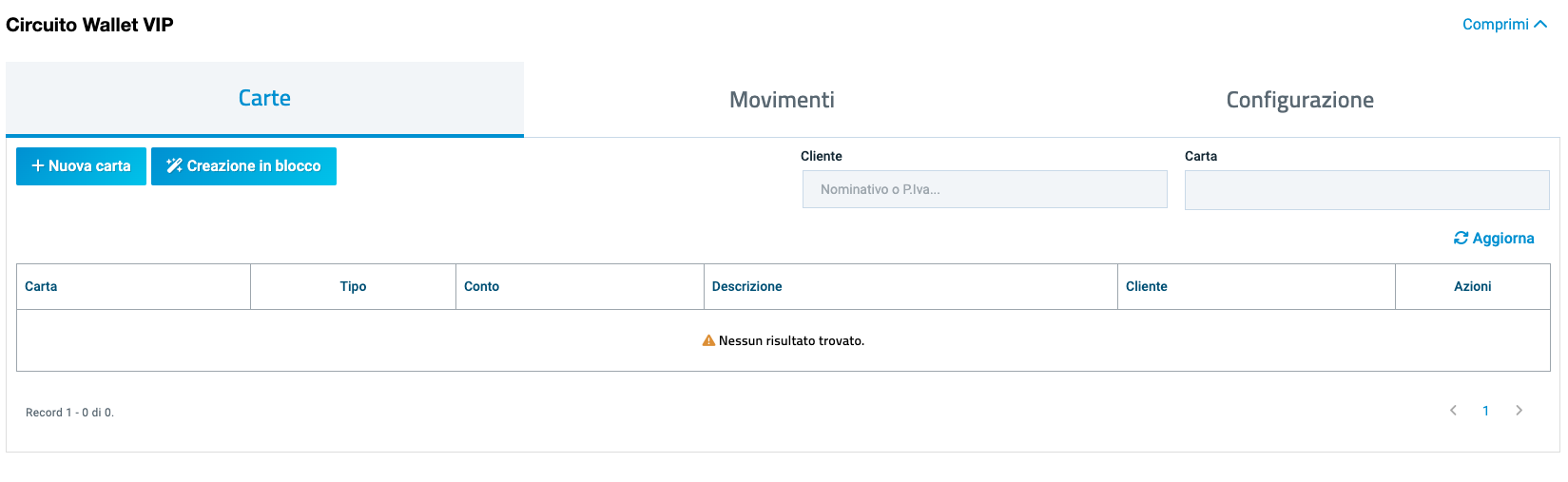Click the orange warning triangle icon

[708, 340]
